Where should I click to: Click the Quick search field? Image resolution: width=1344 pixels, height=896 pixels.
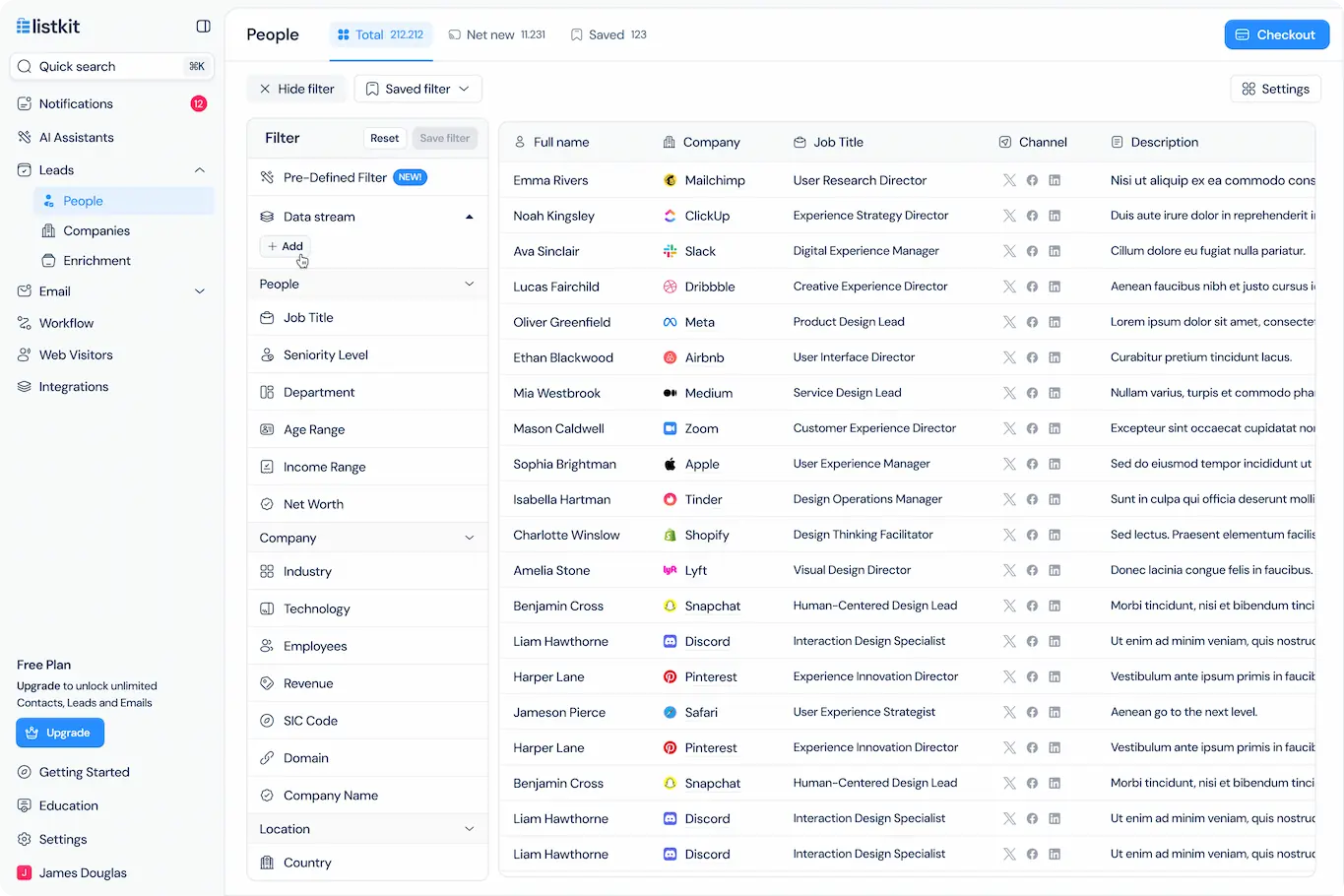tap(111, 66)
